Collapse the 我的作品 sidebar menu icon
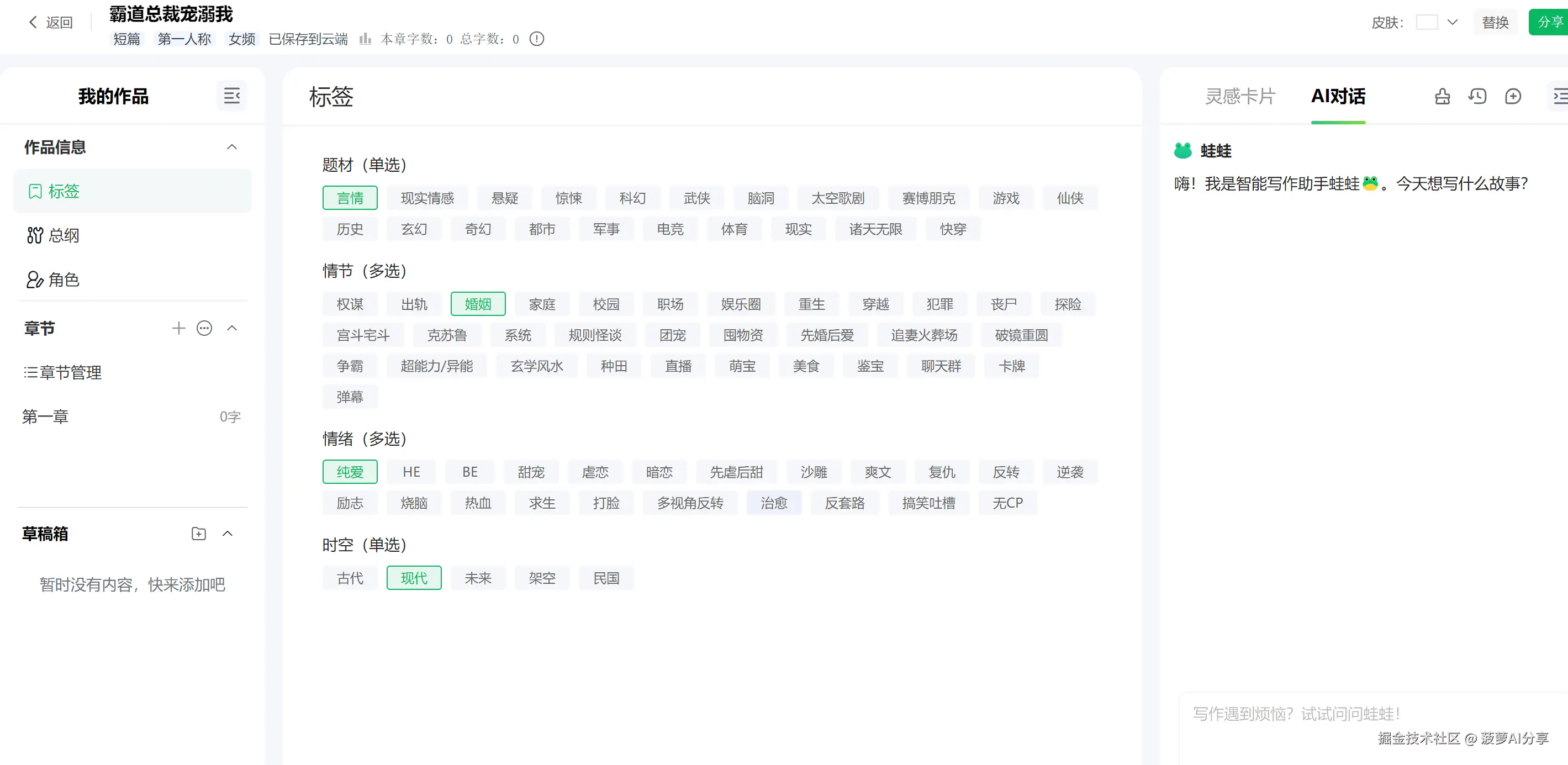 [x=231, y=96]
